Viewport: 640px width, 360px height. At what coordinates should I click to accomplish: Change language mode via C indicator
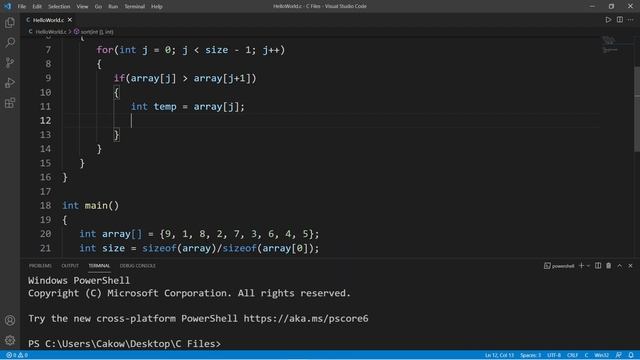tap(586, 355)
